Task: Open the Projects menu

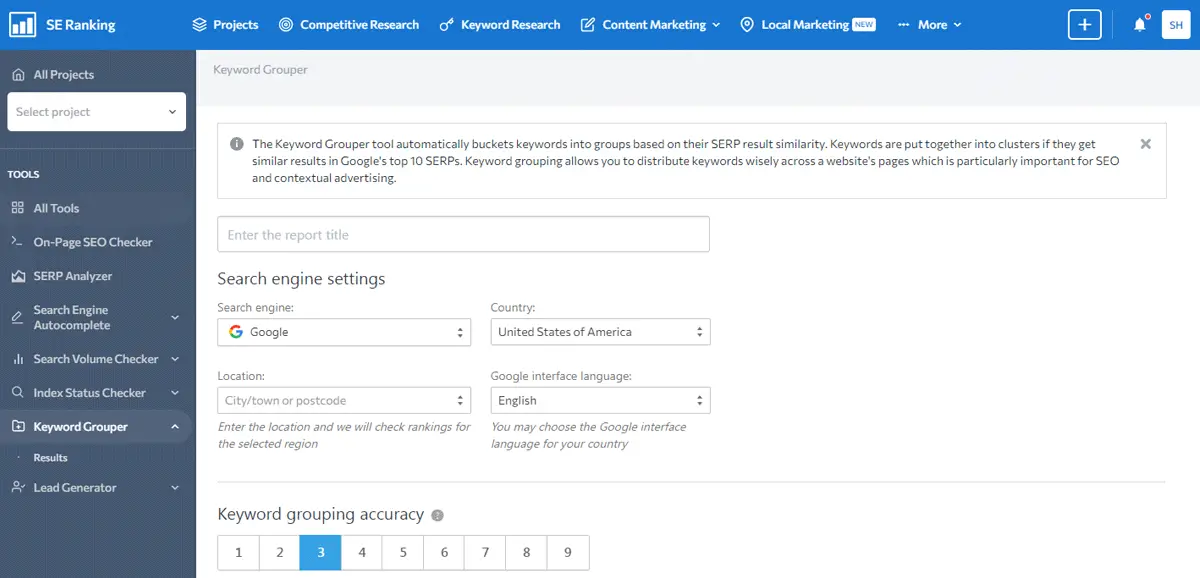Action: [x=225, y=25]
